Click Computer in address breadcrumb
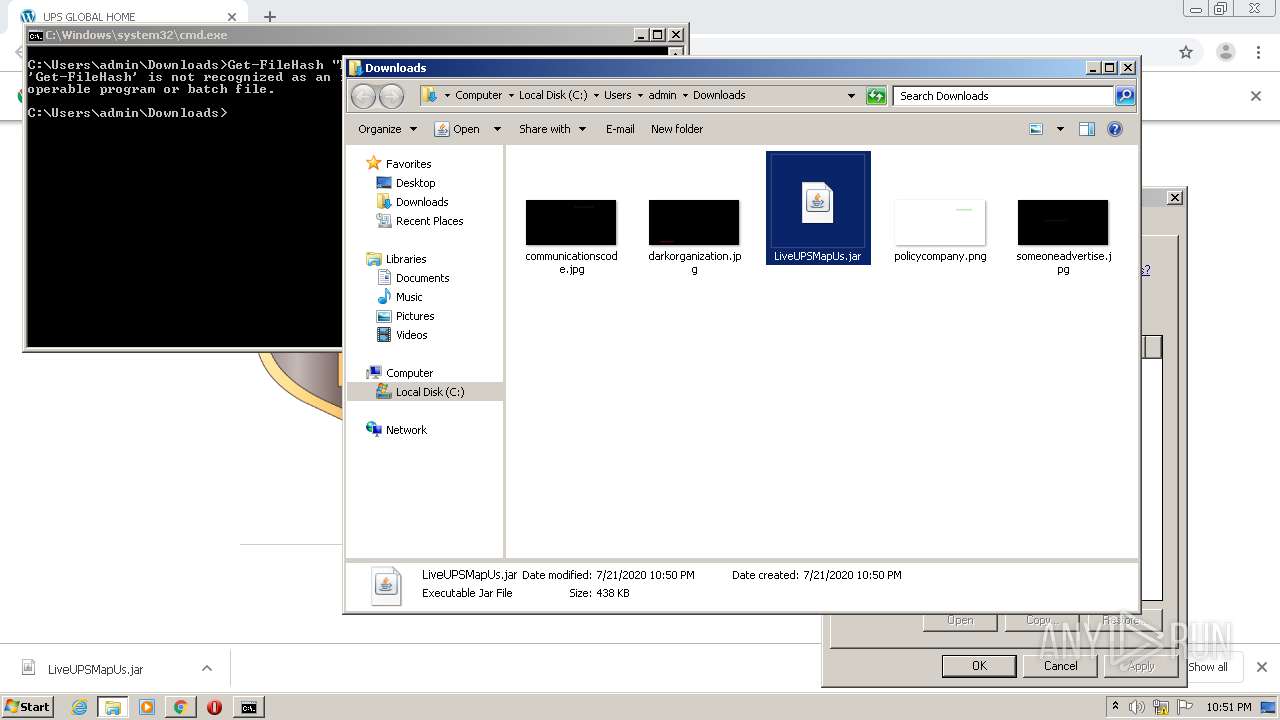This screenshot has height=720, width=1280. pyautogui.click(x=478, y=96)
